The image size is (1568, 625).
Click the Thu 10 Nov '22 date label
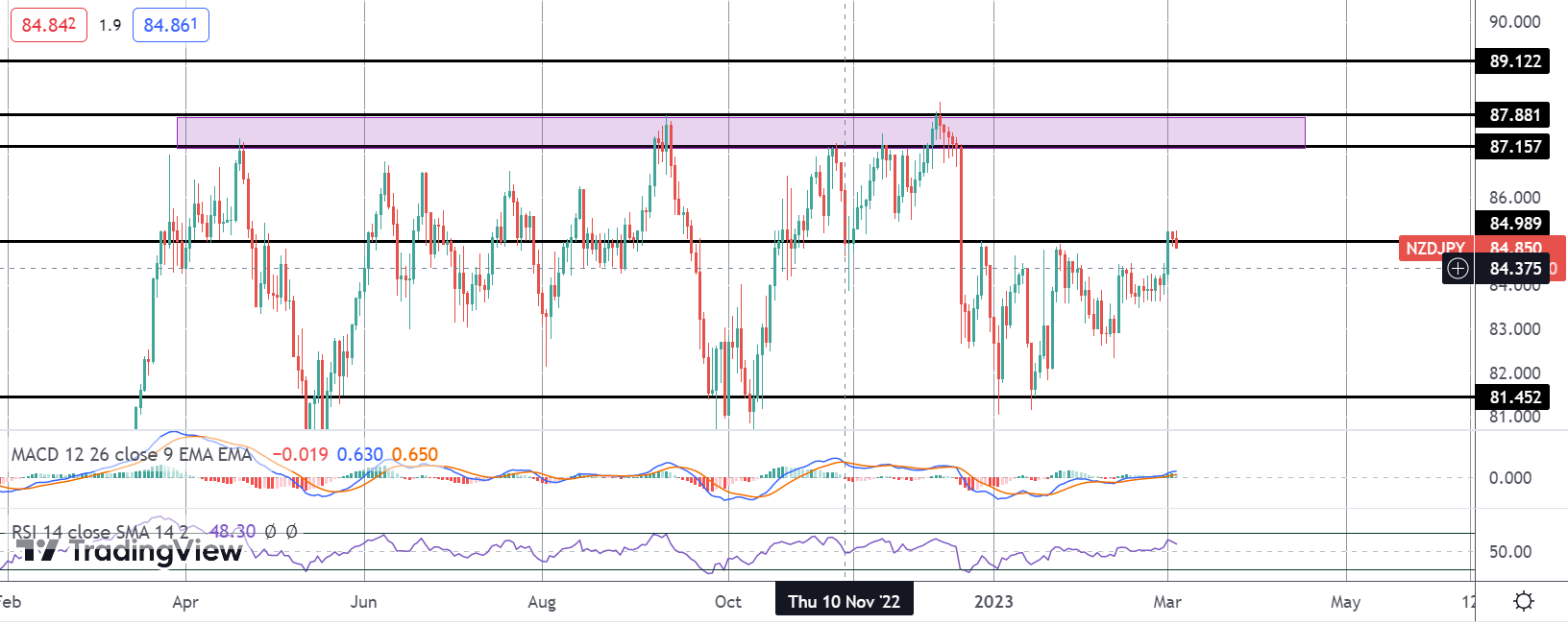pos(845,602)
